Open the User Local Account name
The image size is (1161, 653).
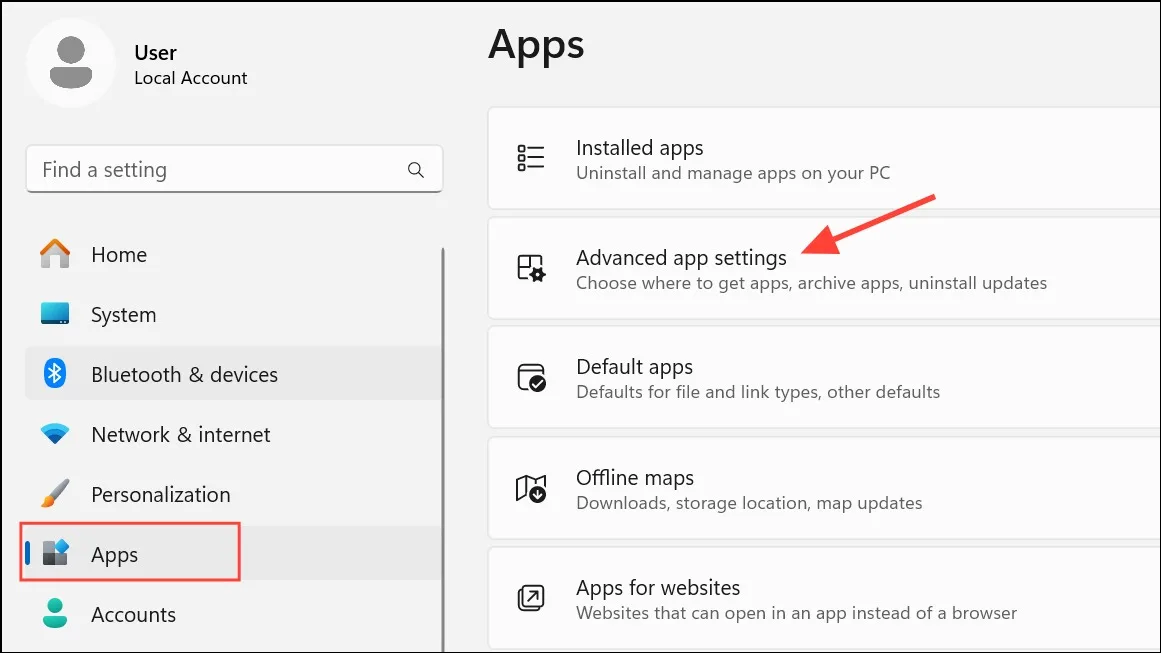190,65
